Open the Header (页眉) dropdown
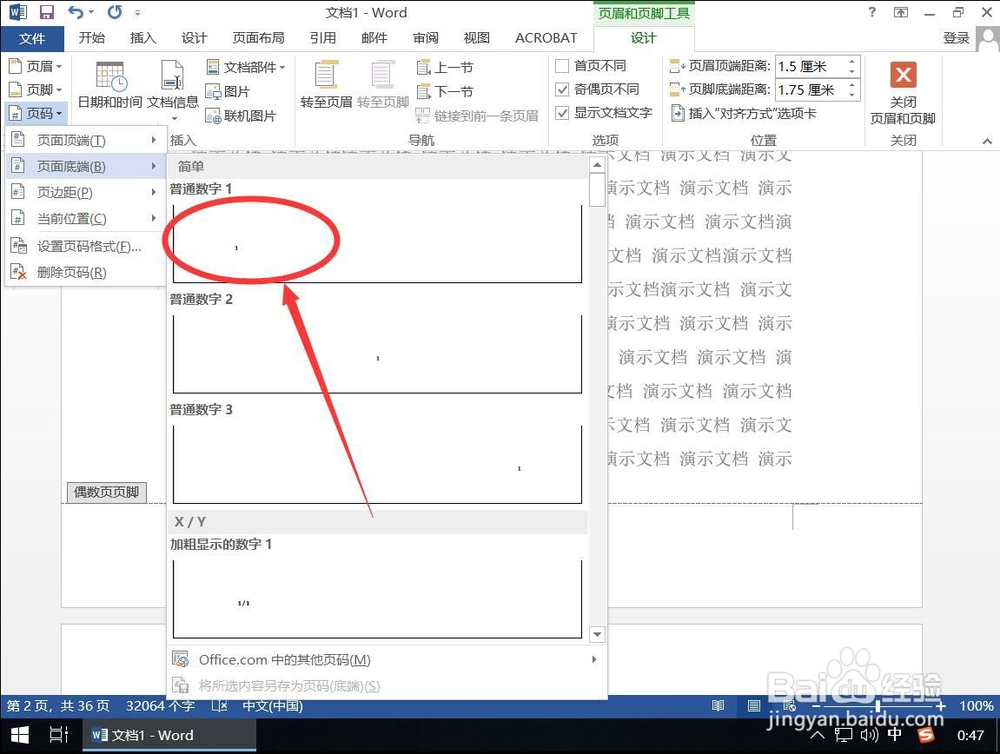Screen dimensions: 1000x754 tap(36, 66)
